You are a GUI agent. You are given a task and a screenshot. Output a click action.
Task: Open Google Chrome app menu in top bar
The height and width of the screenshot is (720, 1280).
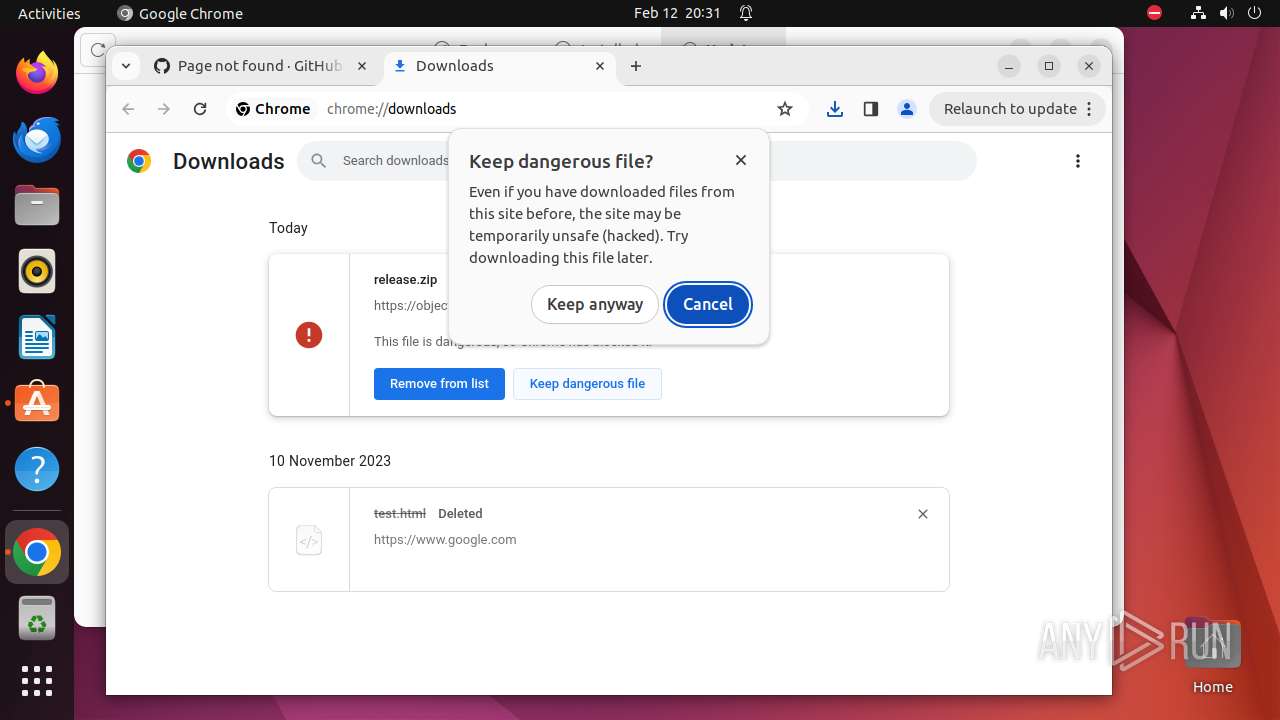(x=180, y=13)
